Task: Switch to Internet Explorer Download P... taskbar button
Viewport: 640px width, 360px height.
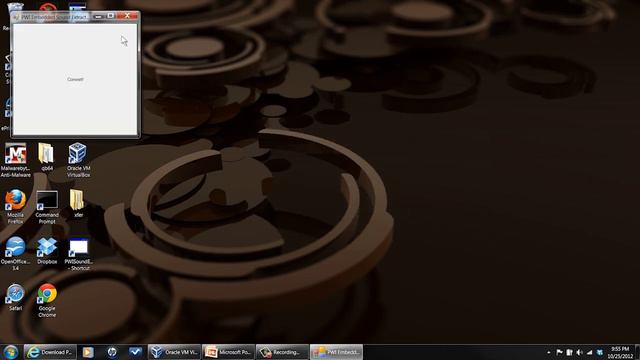Action: [50, 352]
